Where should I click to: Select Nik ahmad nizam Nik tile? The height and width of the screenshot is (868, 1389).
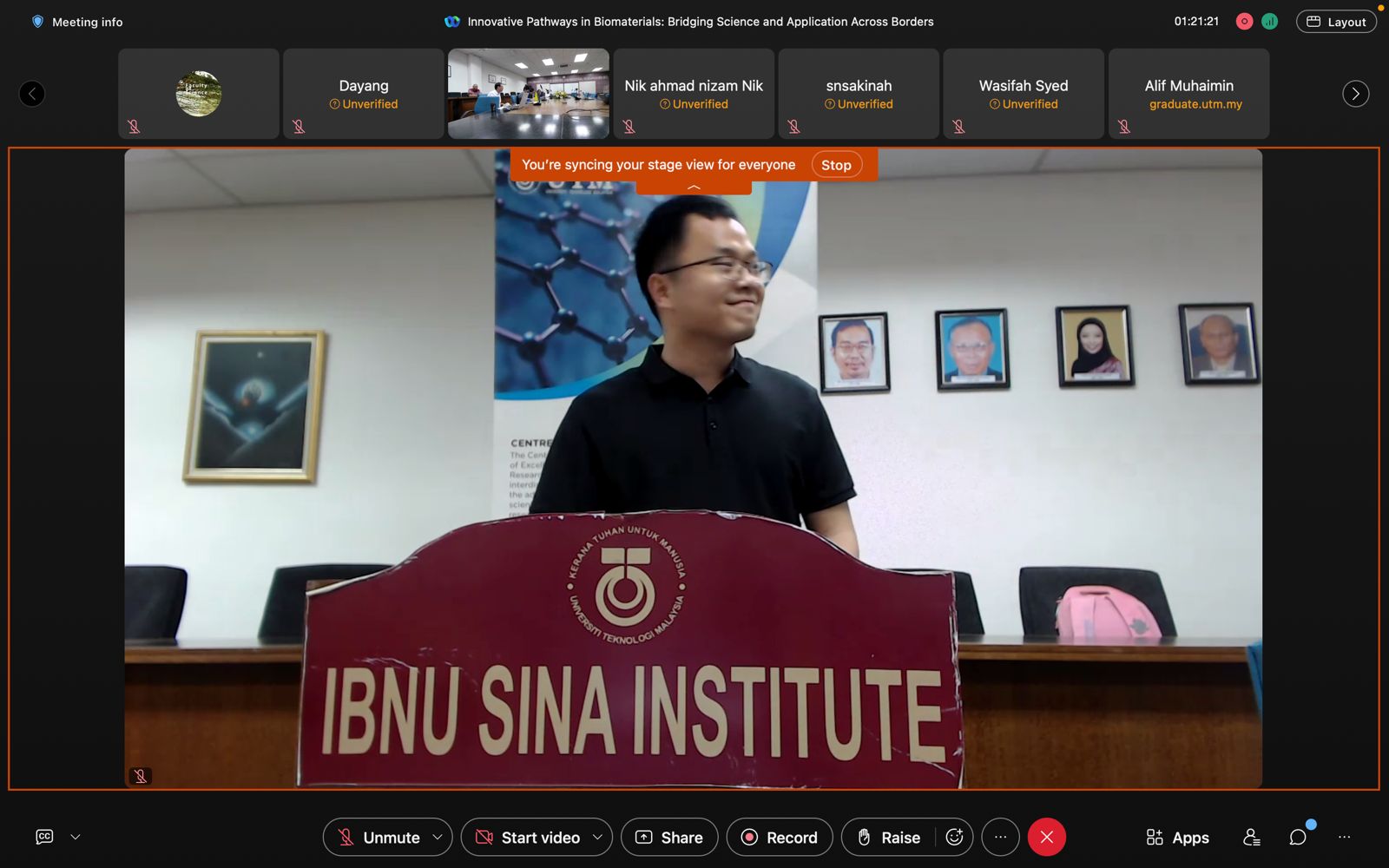694,94
